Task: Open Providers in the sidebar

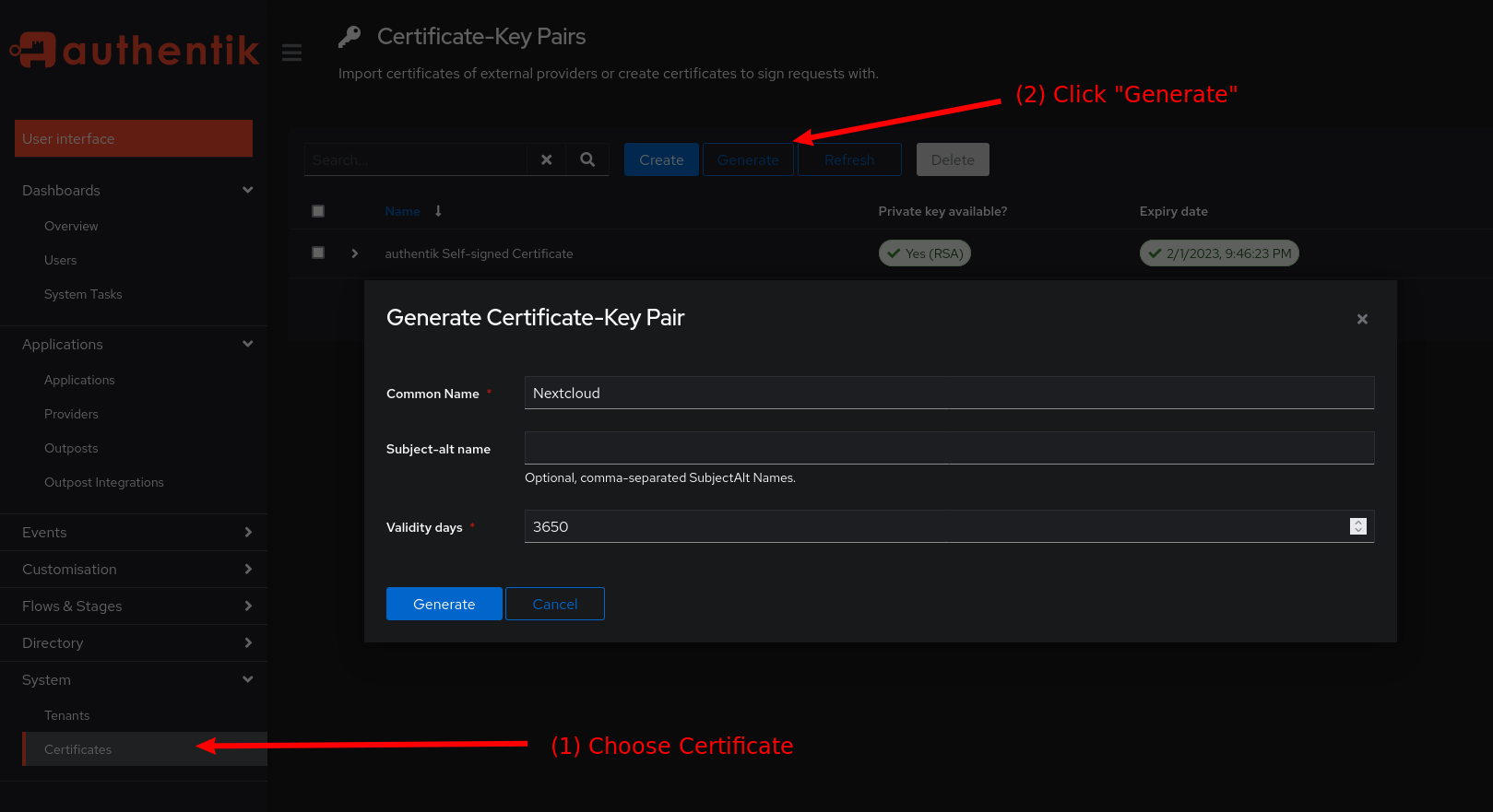Action: (x=71, y=414)
